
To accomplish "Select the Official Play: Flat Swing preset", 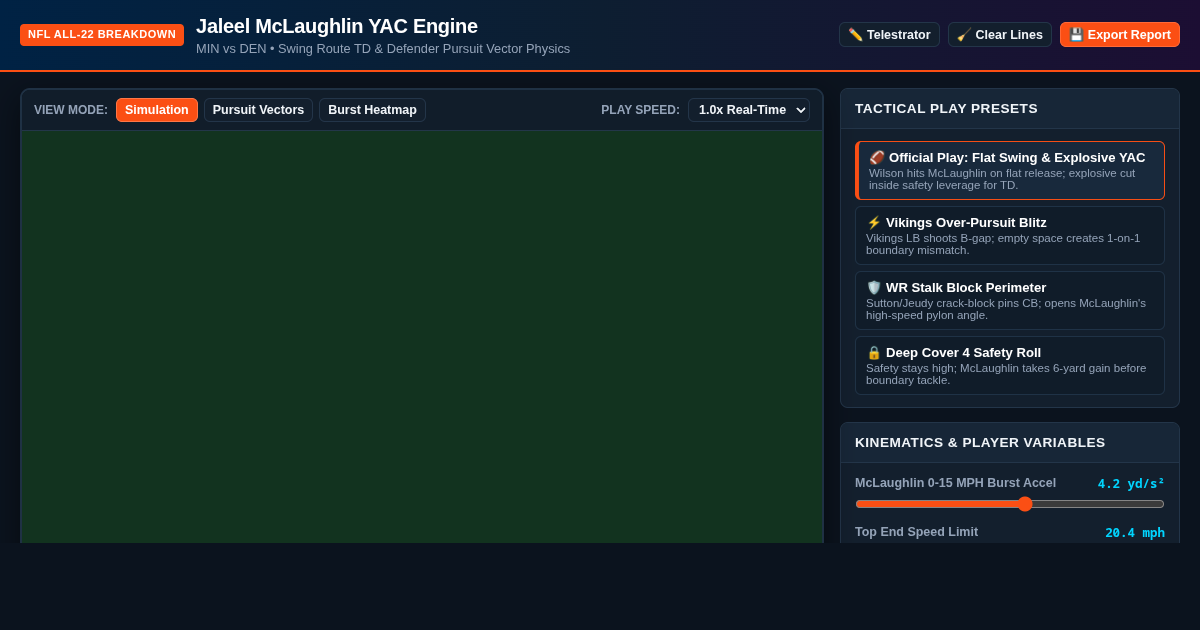I will [1010, 171].
